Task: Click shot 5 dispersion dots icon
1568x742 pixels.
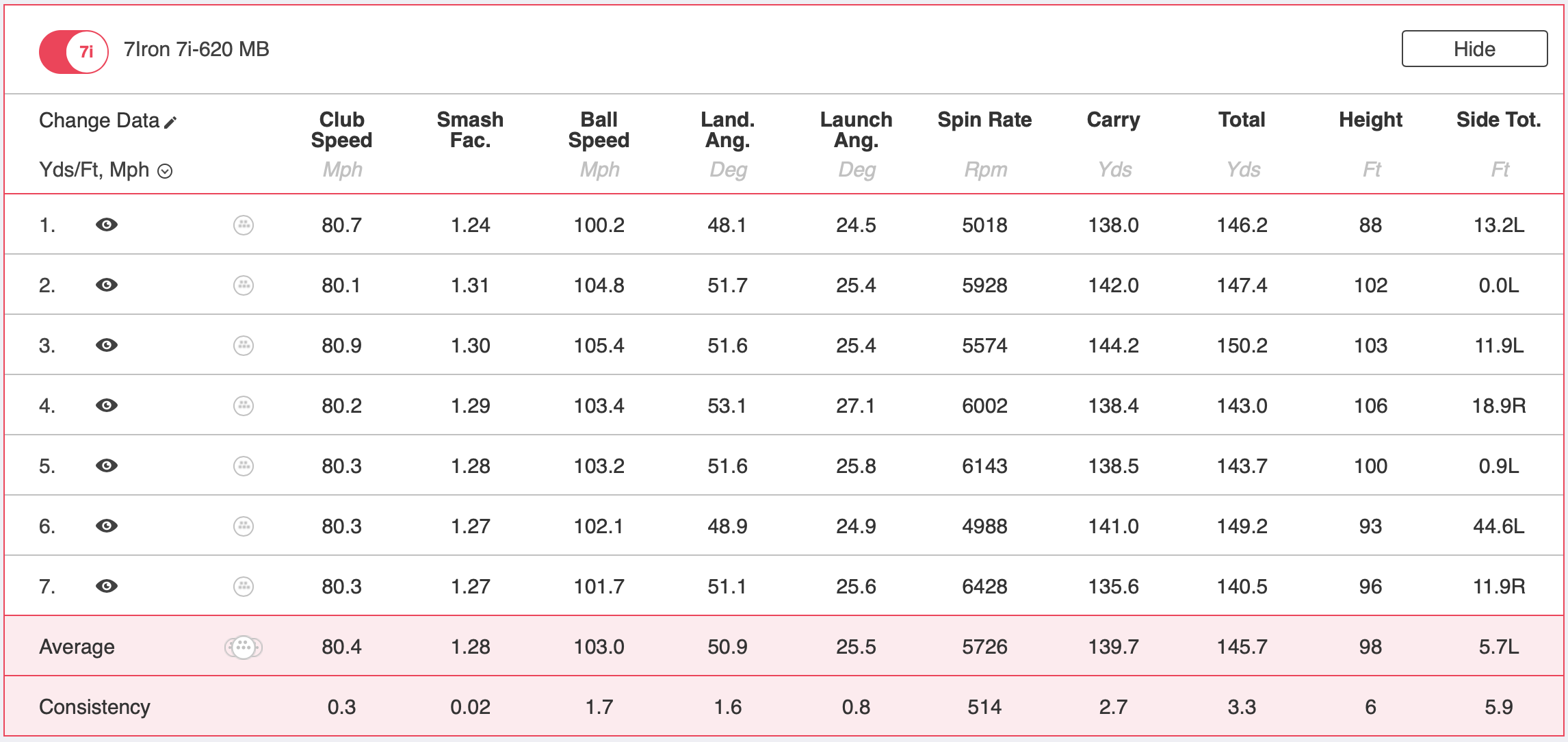Action: 244,466
